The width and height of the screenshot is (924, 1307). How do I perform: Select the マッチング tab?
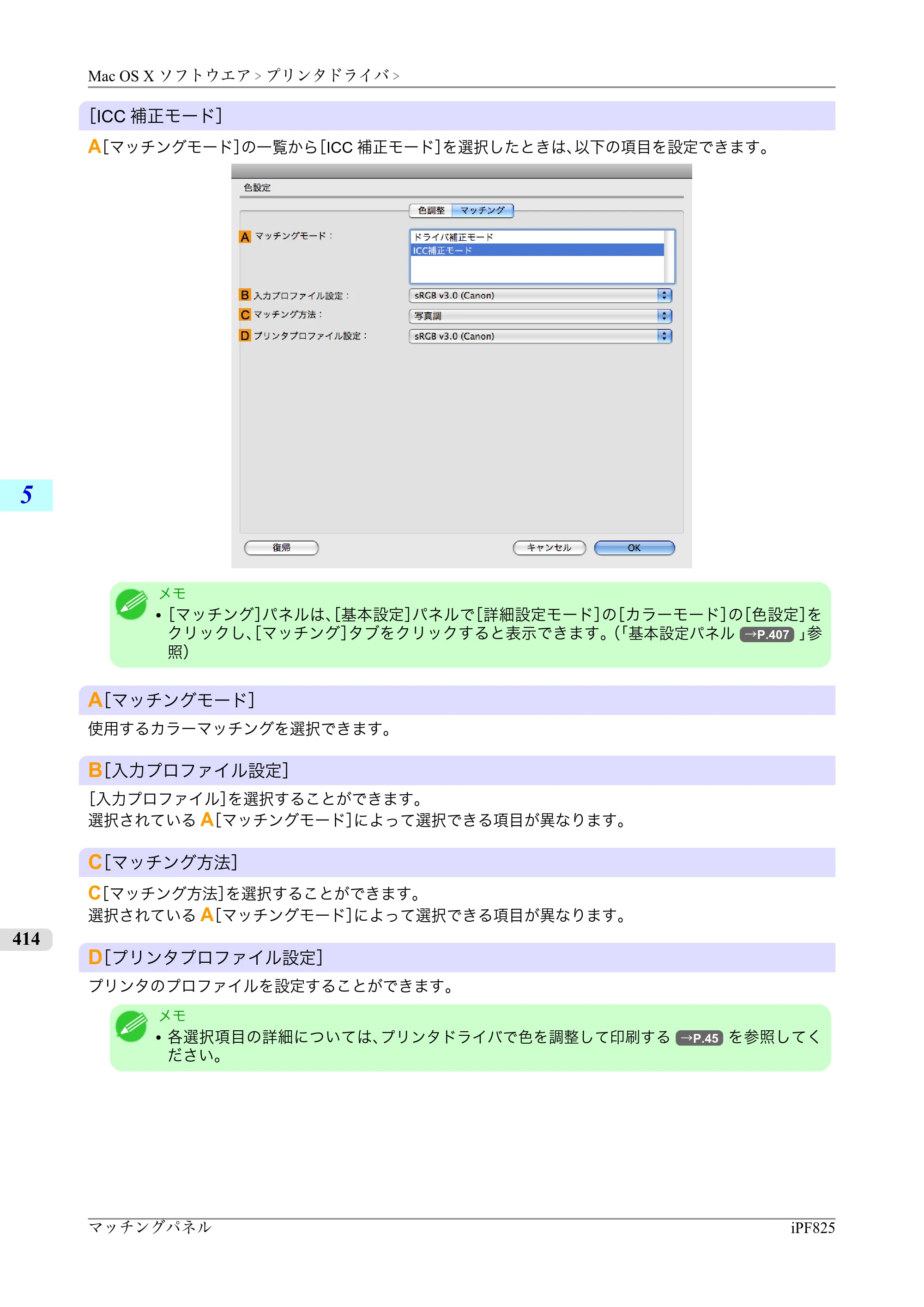pyautogui.click(x=483, y=211)
